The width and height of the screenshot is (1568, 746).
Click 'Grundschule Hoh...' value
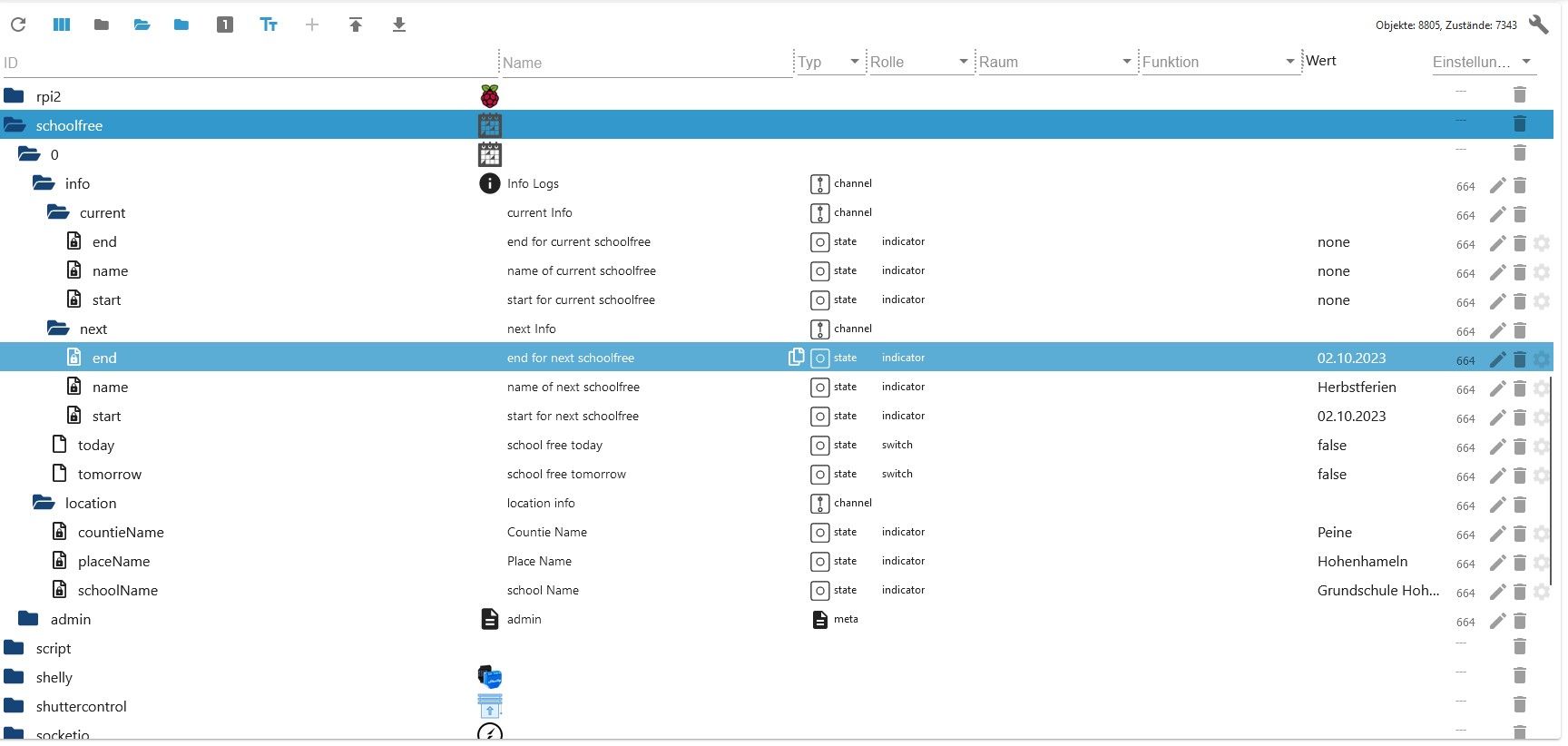1378,590
